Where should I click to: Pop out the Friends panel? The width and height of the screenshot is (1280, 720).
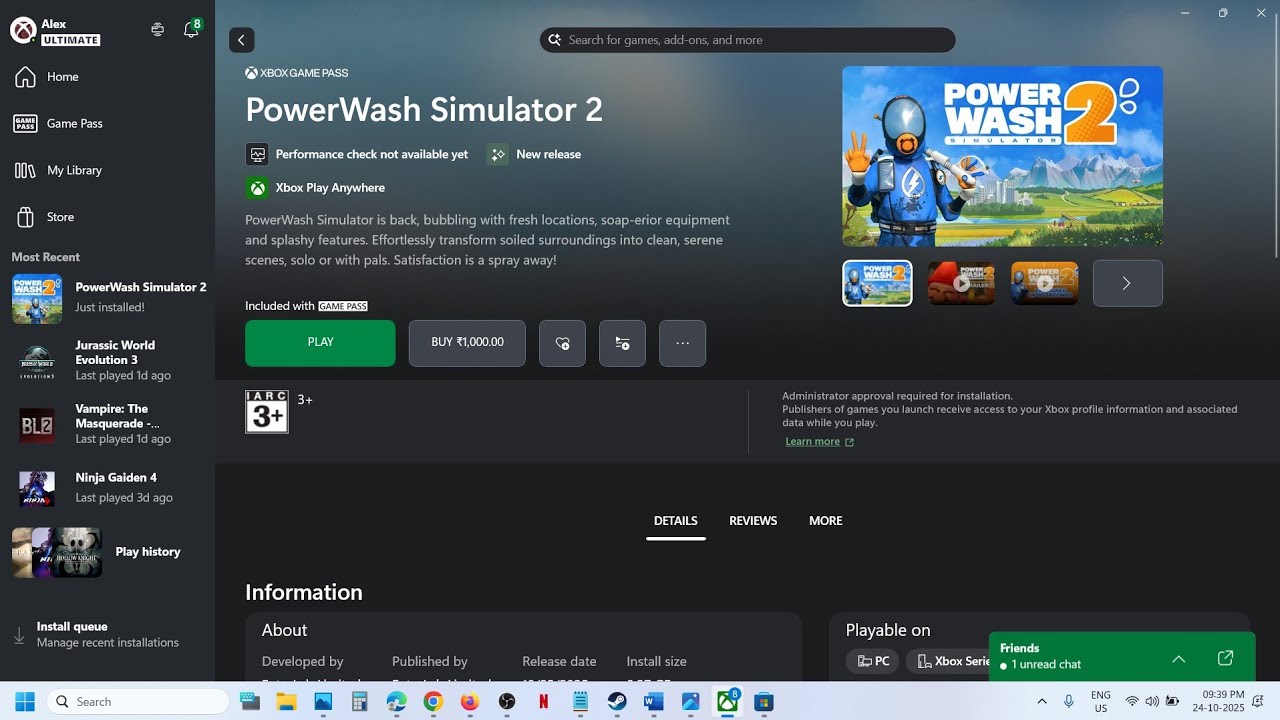(1225, 658)
